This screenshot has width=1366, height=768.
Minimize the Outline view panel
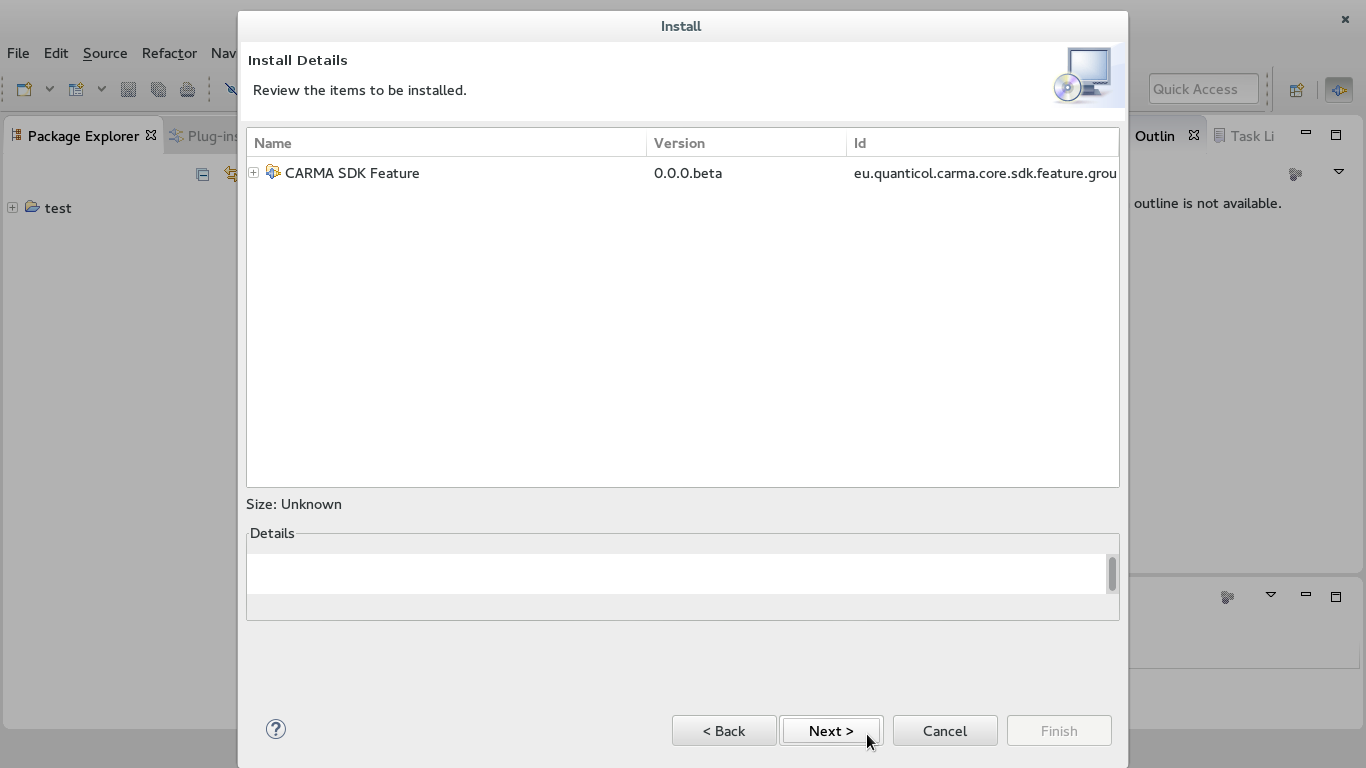[x=1305, y=134]
